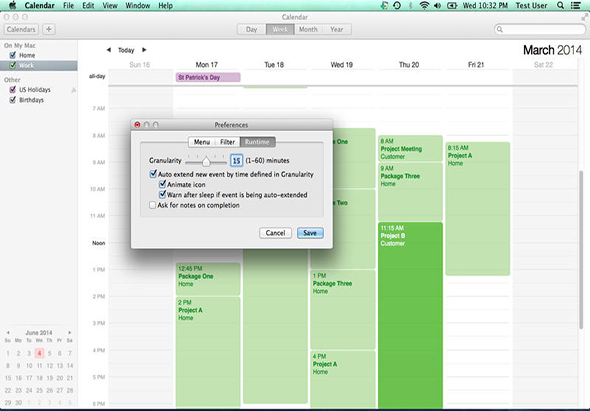This screenshot has height=411, width=590.
Task: Click the clock showing Wed 10:32 PM
Action: click(x=485, y=5)
